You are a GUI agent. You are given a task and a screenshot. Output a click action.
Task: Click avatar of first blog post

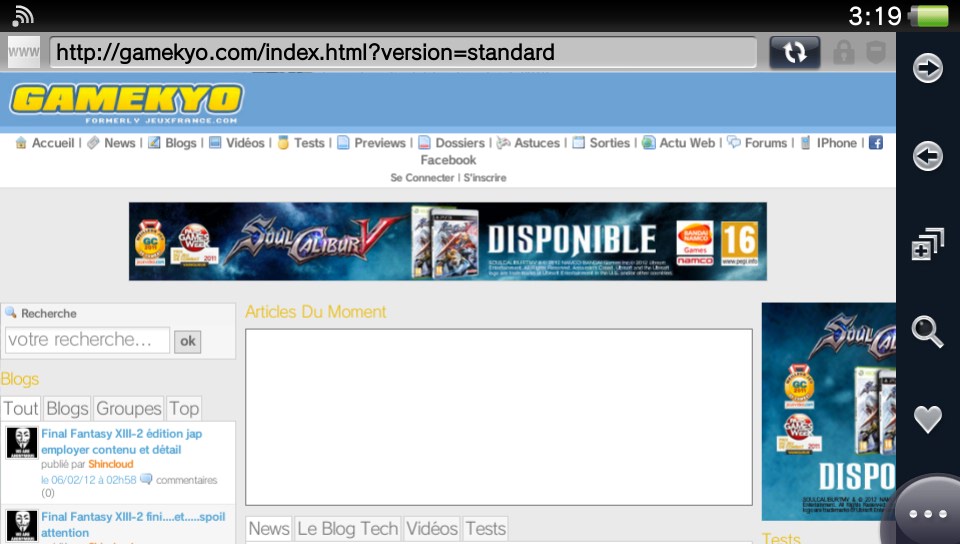[22, 442]
